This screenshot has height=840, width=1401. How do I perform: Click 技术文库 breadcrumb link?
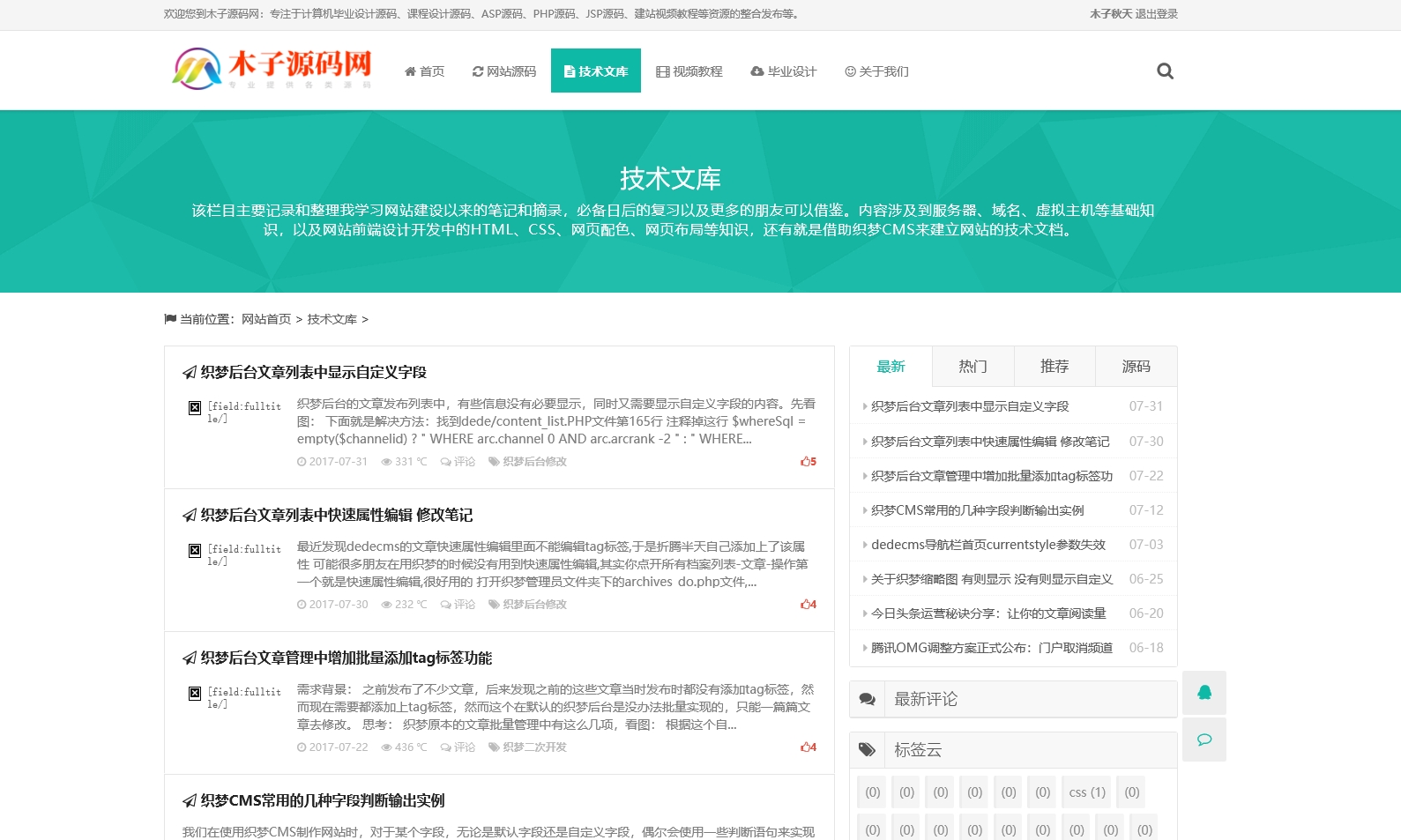[332, 319]
